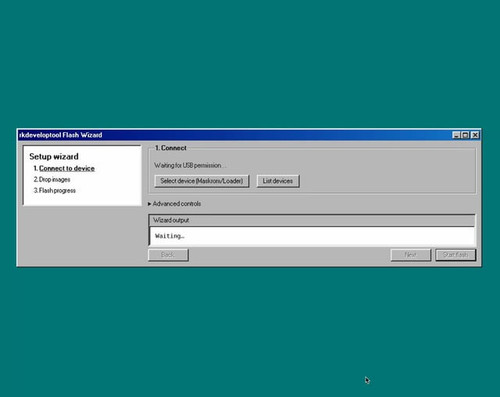Click the Waiting… output text area

(312, 236)
